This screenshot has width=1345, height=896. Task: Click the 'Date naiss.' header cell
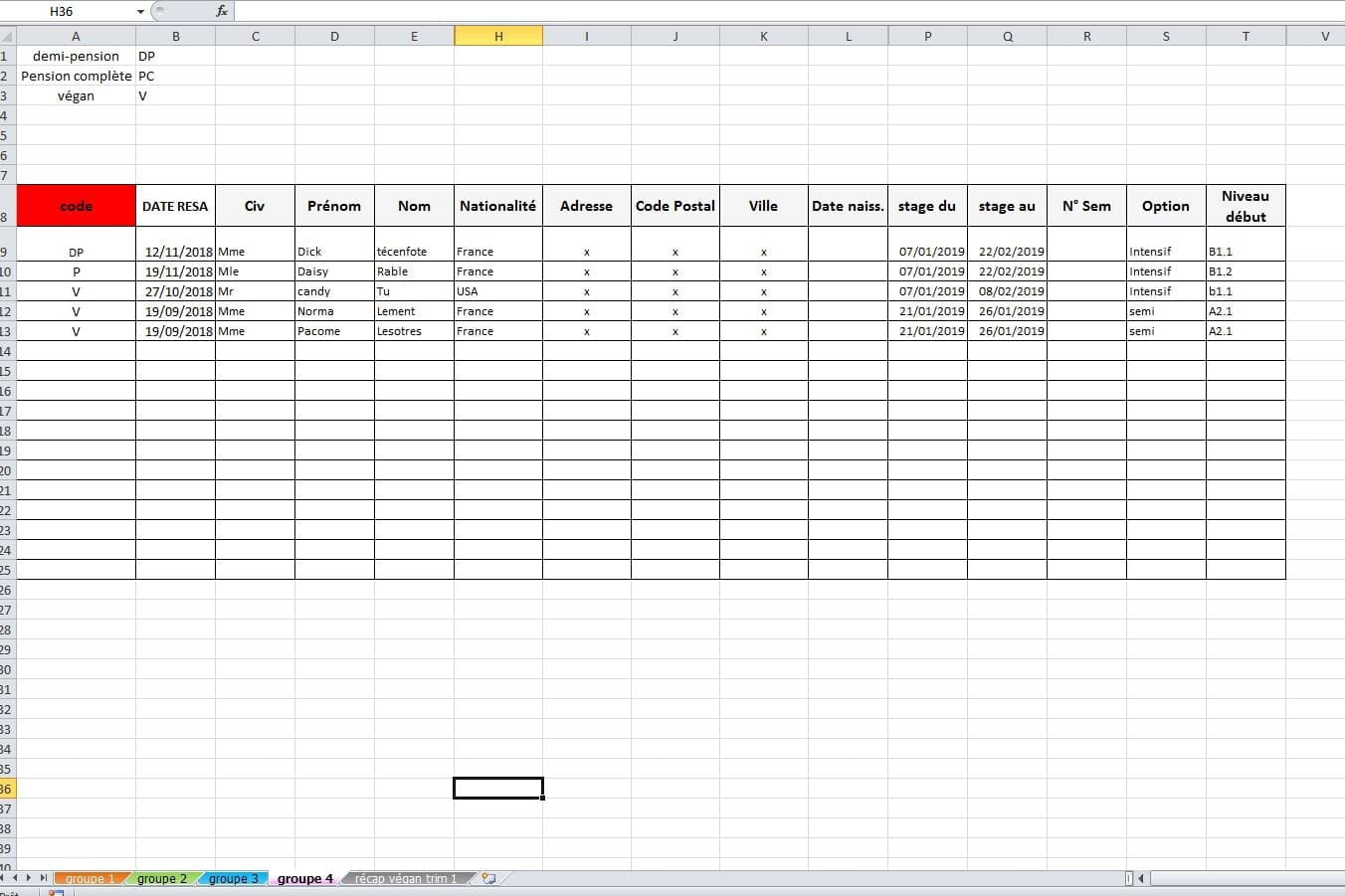[848, 206]
